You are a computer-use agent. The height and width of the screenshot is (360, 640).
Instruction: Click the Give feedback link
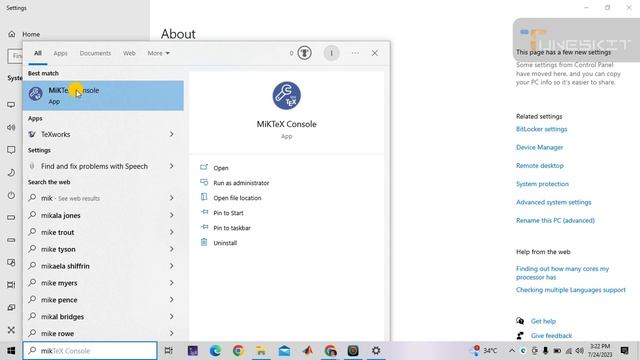(551, 336)
